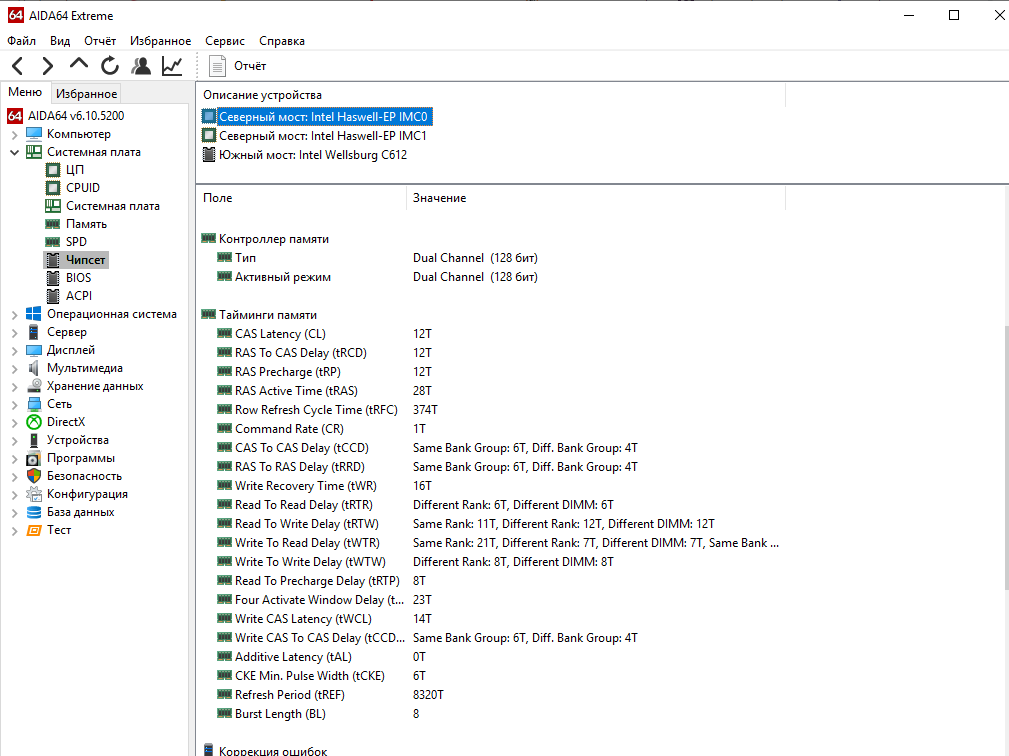
Task: Click the Программы icon in tree
Action: (33, 458)
